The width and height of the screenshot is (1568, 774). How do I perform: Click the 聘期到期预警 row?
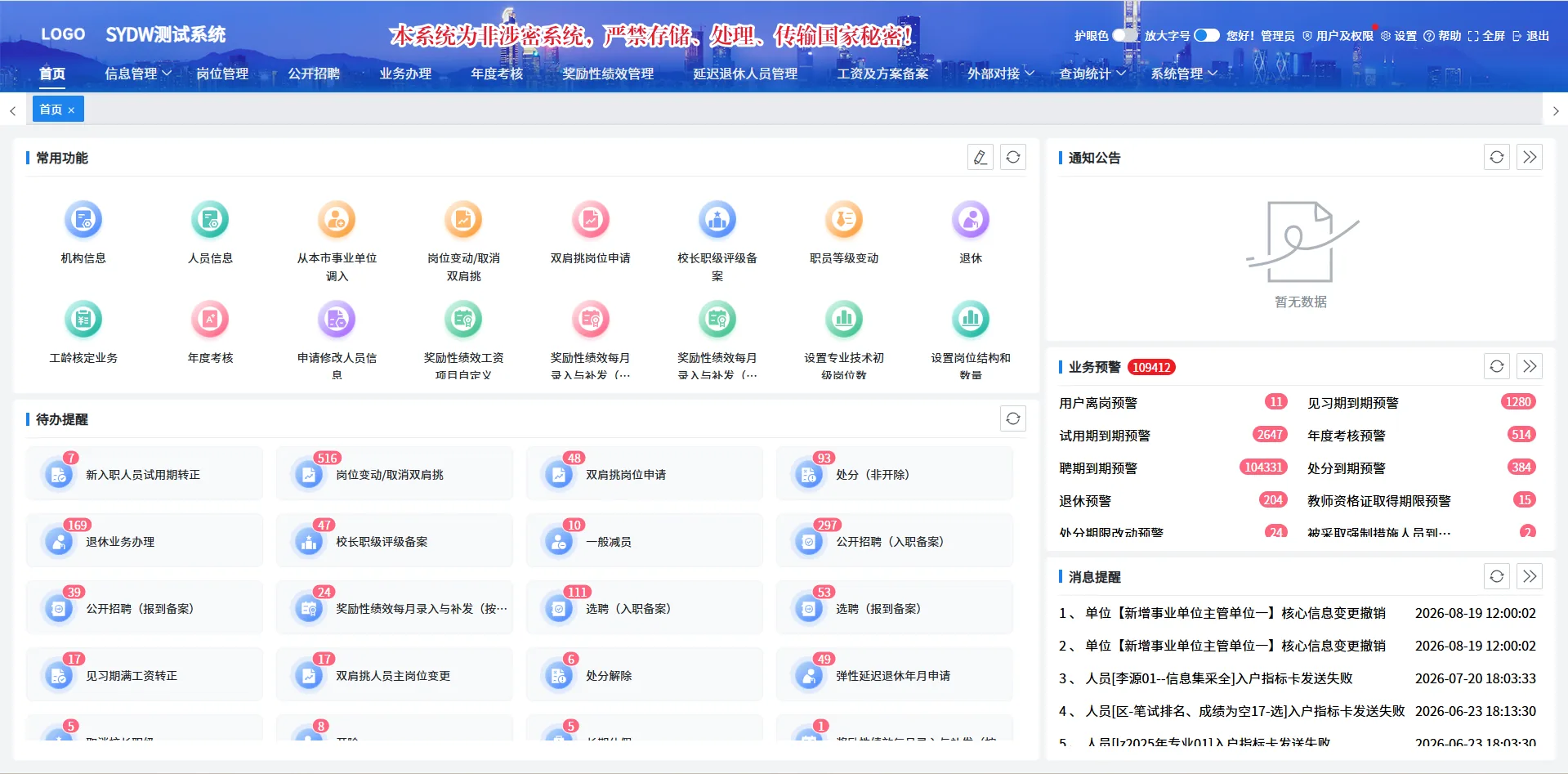click(1173, 468)
